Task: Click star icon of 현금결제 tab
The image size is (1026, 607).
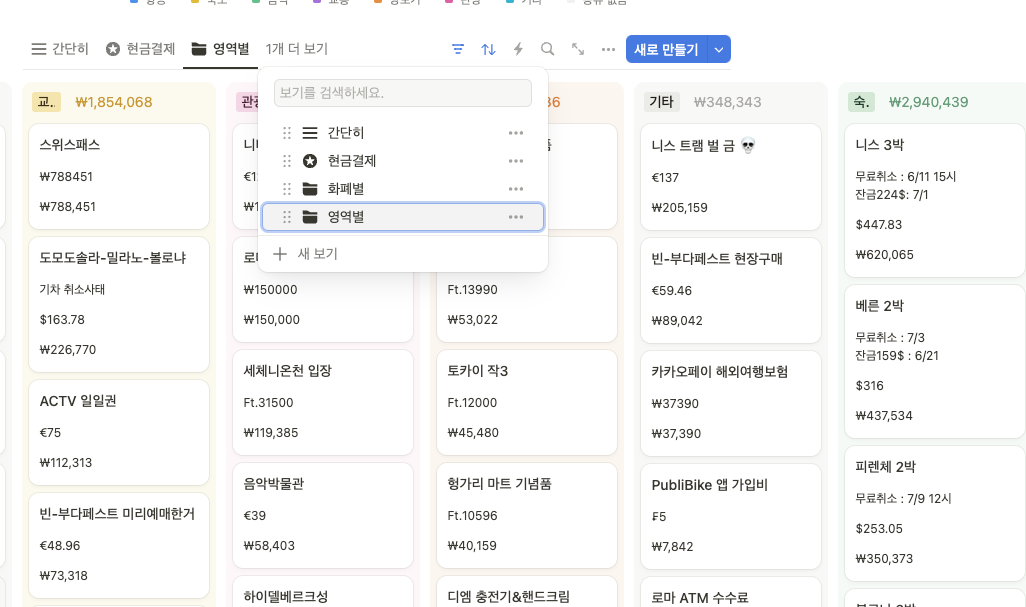Action: point(113,49)
